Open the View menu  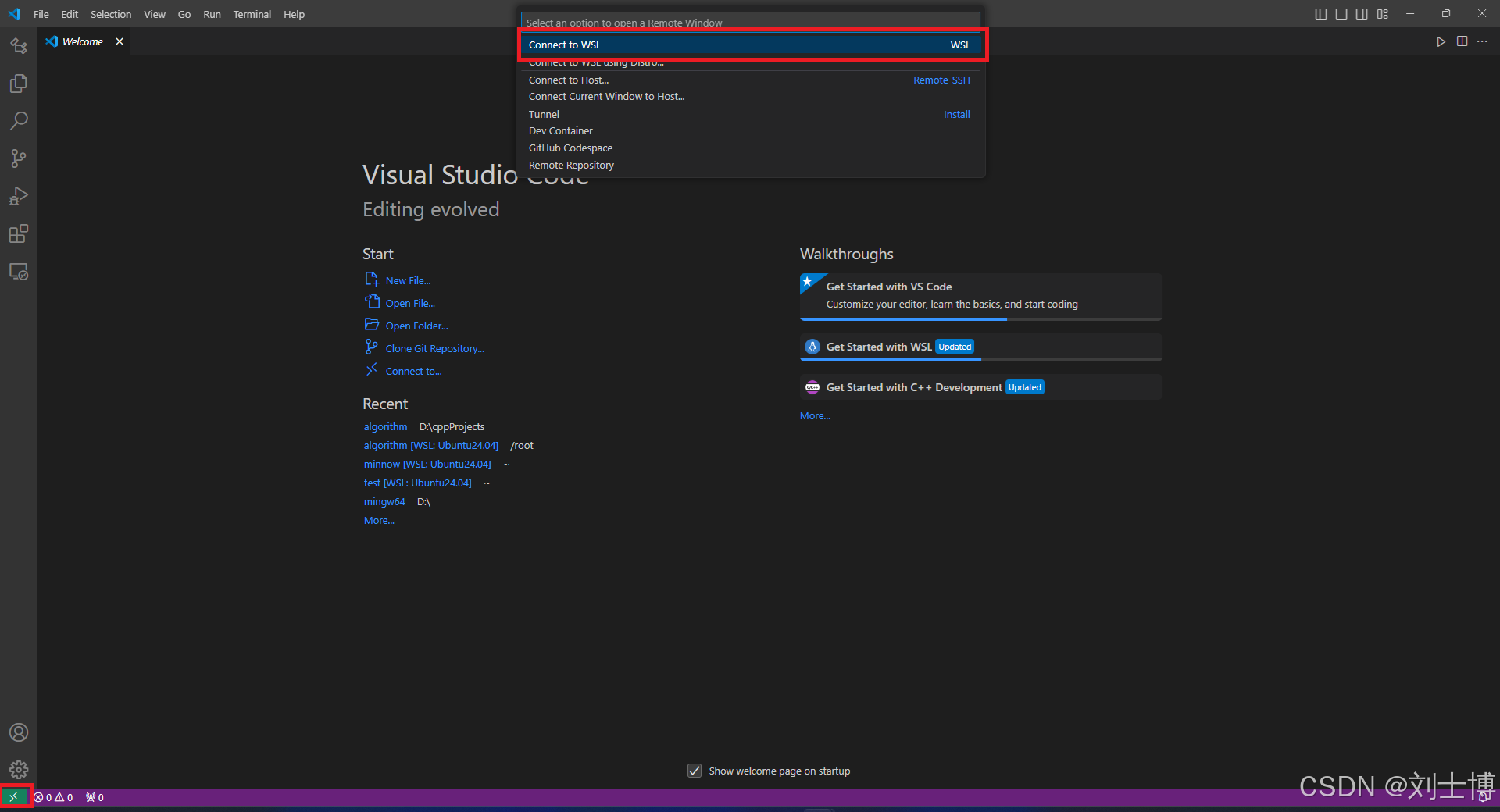pos(155,14)
